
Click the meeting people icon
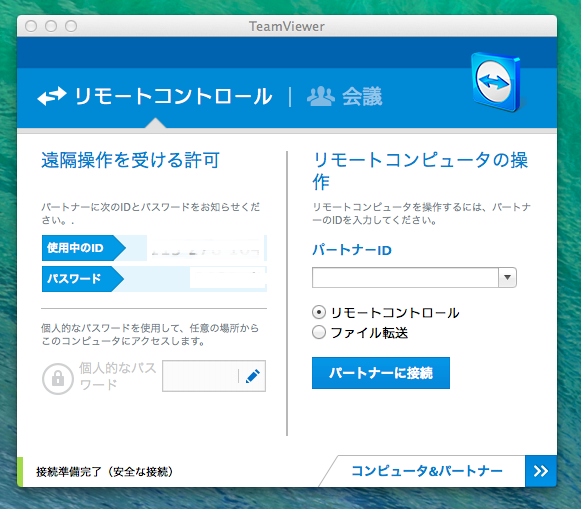point(321,96)
